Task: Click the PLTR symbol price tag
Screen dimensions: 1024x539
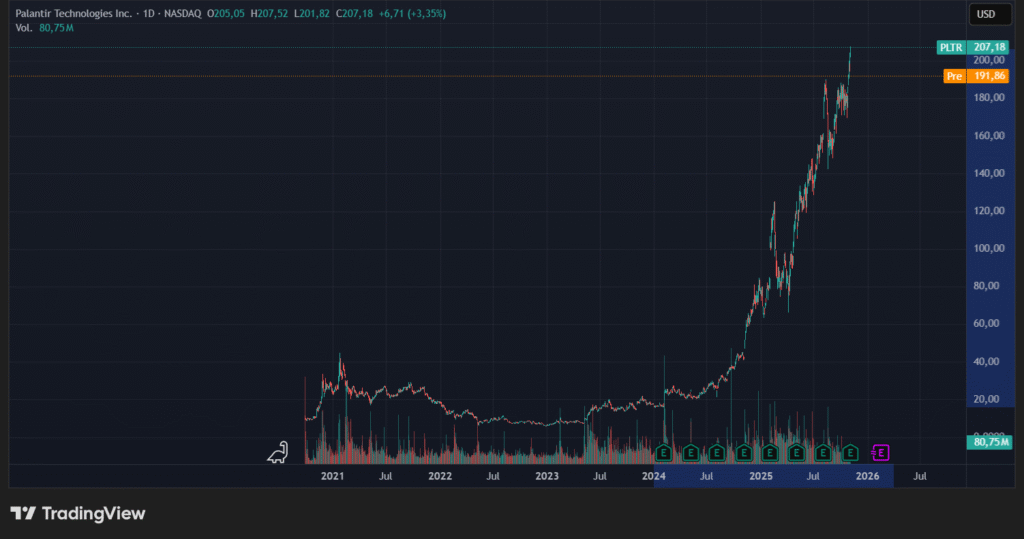Action: point(949,47)
